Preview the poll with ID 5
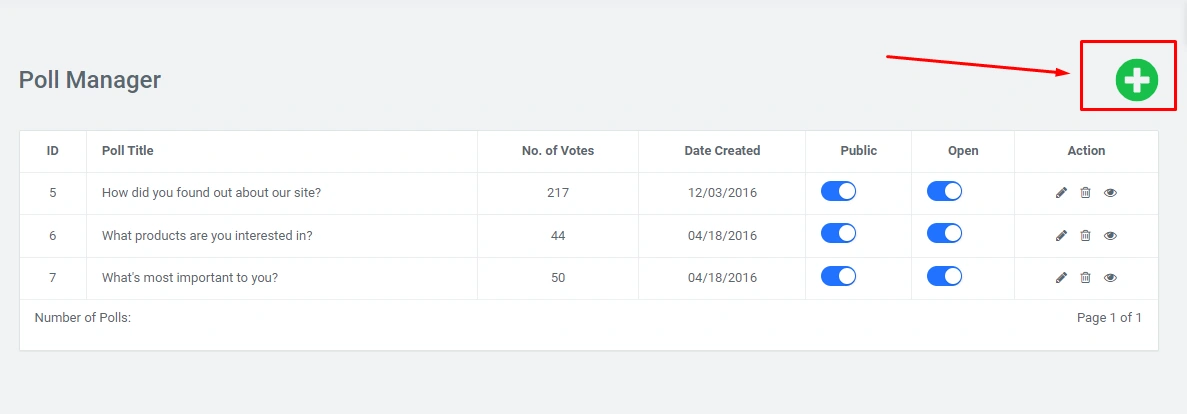This screenshot has height=414, width=1187. (1110, 193)
